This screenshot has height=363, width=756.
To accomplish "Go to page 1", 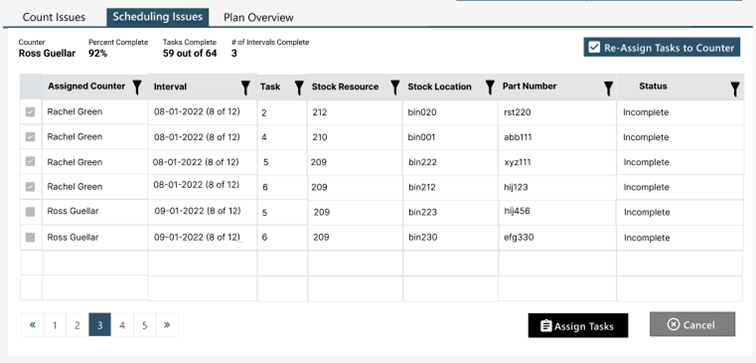I will (x=55, y=324).
